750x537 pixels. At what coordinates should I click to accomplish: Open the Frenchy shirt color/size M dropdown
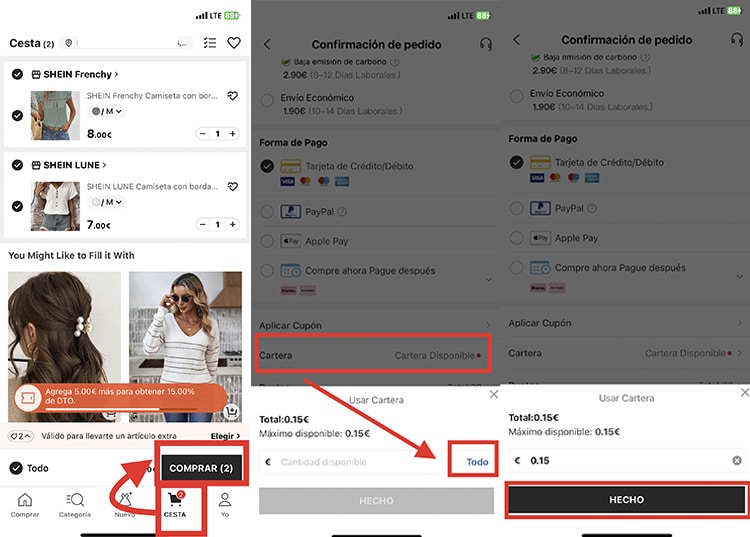(106, 111)
